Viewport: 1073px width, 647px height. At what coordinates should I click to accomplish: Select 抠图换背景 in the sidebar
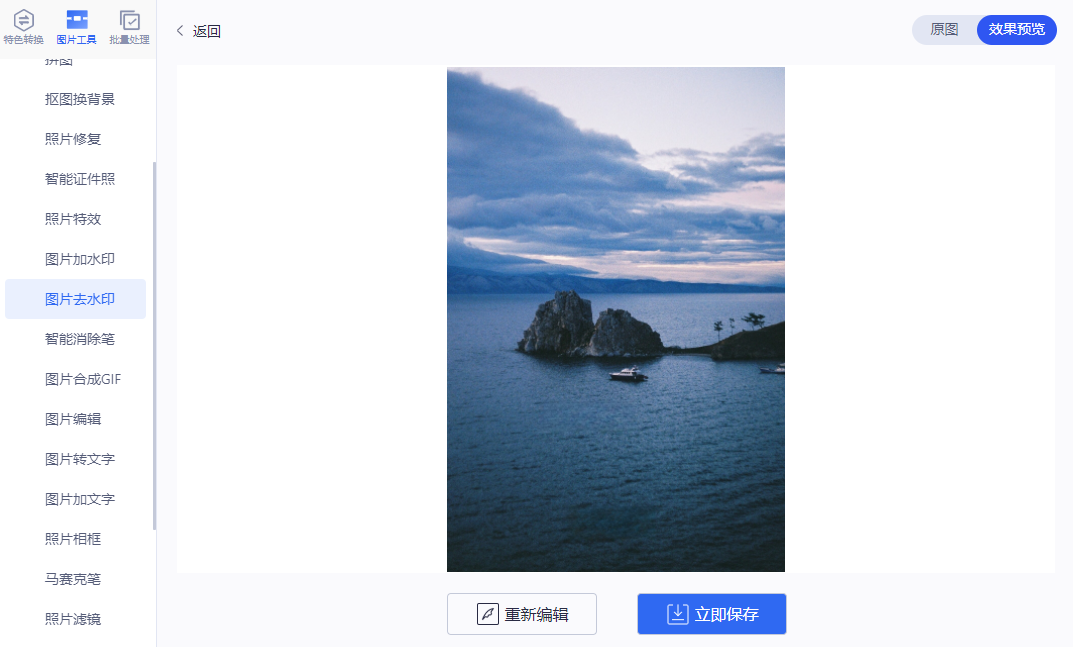coord(79,99)
